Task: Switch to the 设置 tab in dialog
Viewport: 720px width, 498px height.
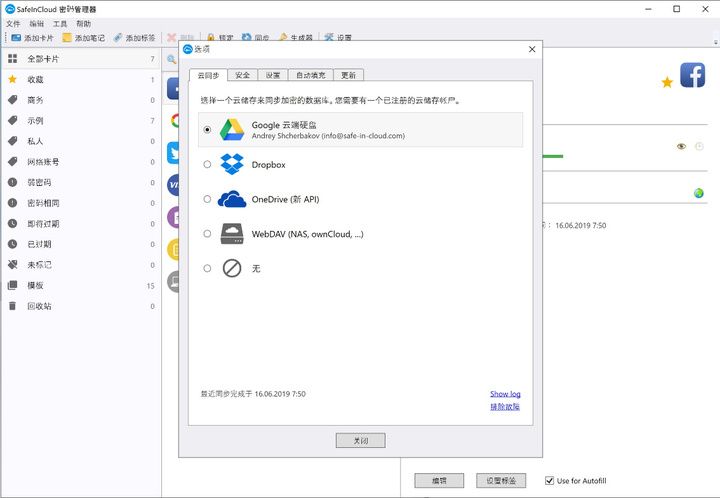Action: click(x=273, y=75)
